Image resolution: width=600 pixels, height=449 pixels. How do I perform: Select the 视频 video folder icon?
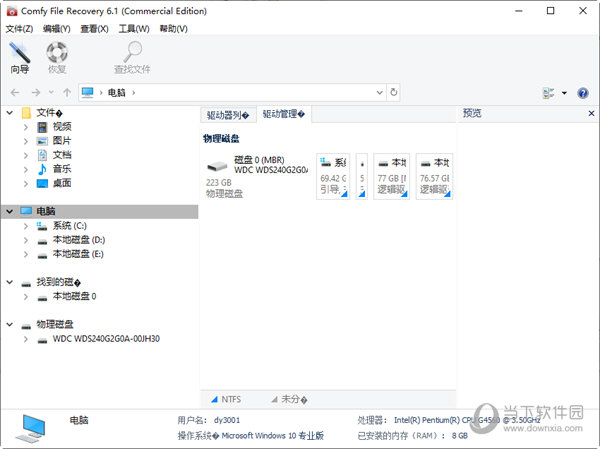(42, 127)
